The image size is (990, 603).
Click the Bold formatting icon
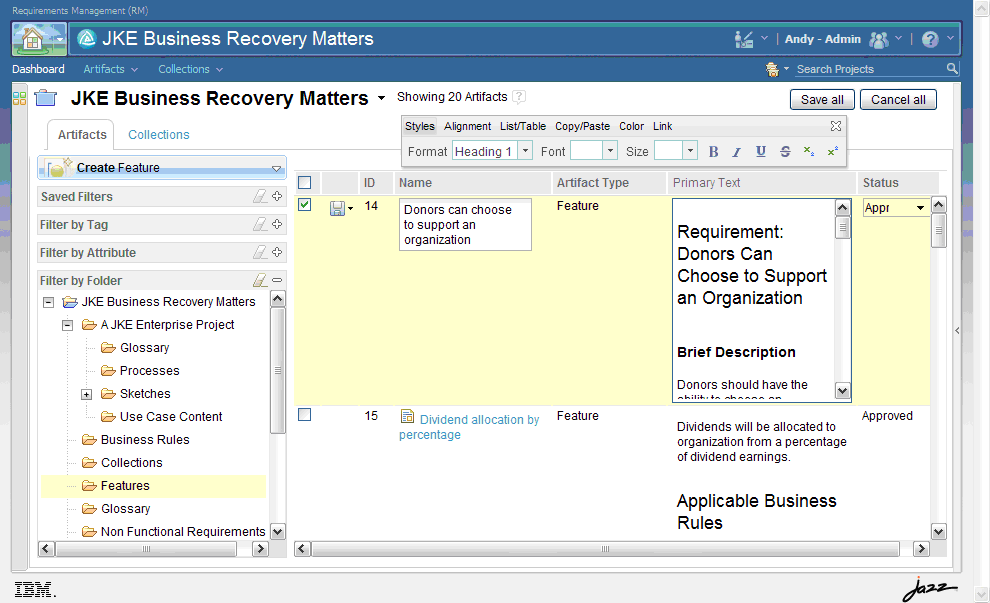(713, 152)
